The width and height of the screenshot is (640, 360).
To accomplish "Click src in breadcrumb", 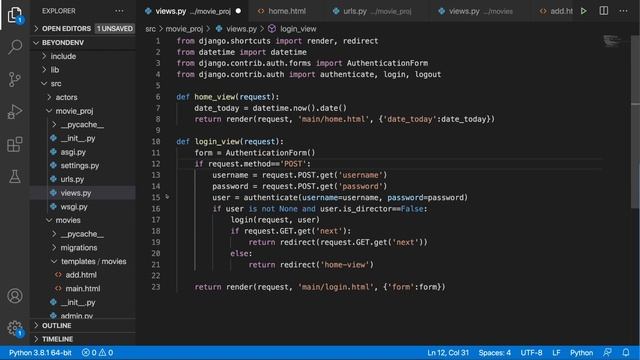I will coord(150,29).
